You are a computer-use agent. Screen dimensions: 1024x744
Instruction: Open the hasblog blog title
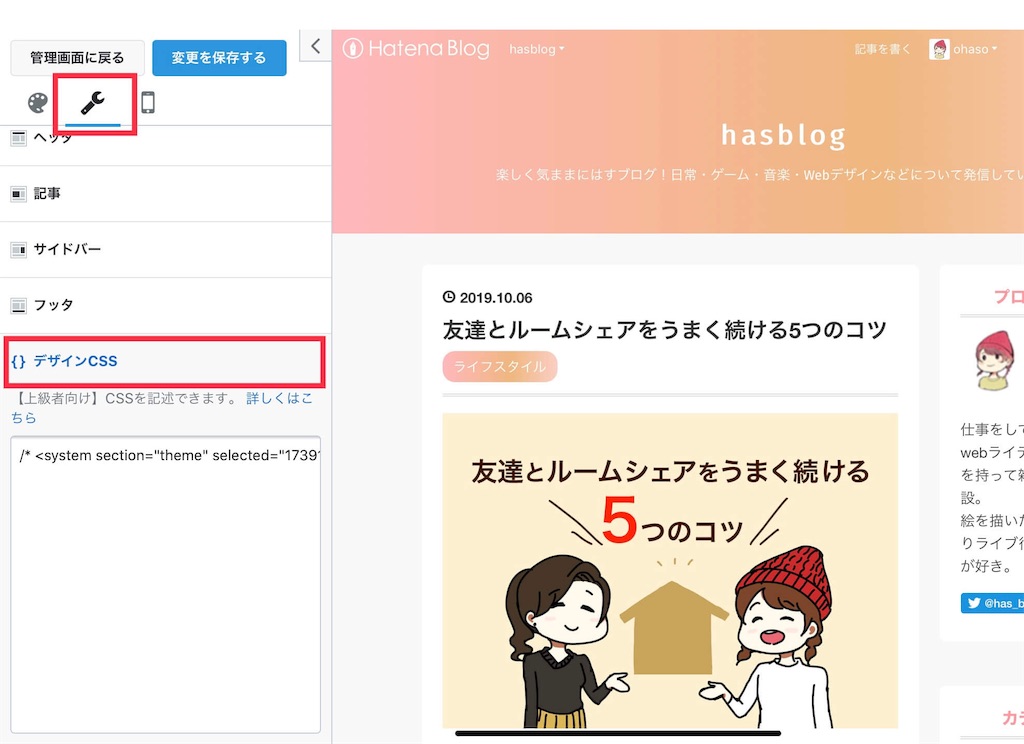783,135
